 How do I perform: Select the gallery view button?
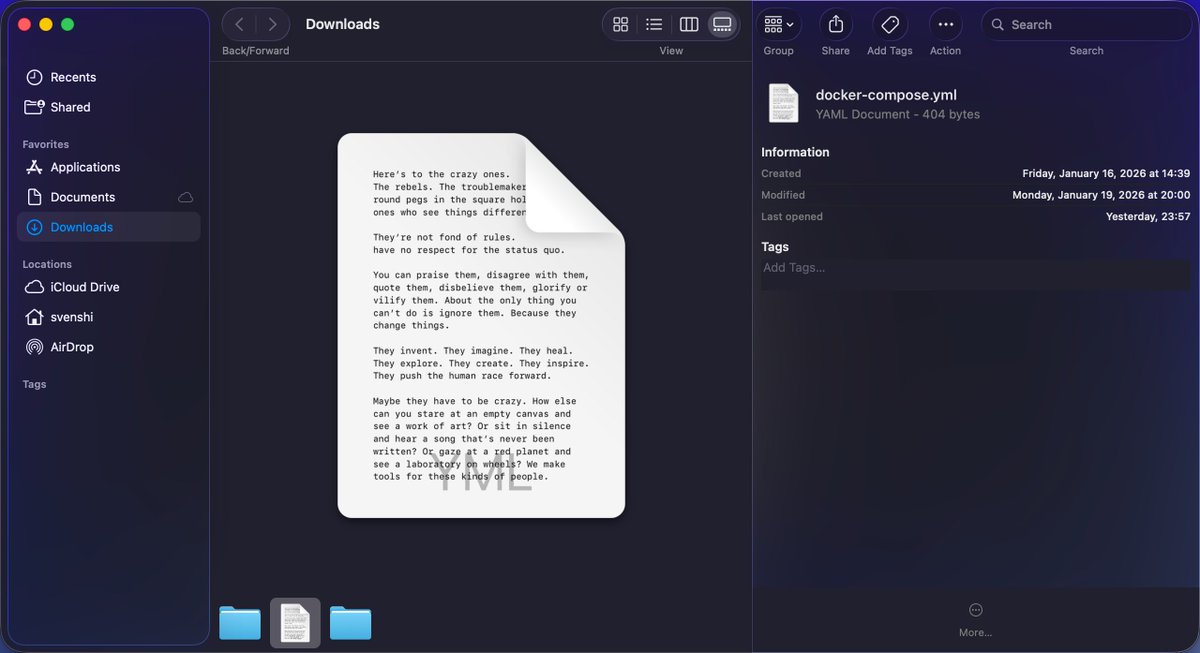tap(721, 25)
